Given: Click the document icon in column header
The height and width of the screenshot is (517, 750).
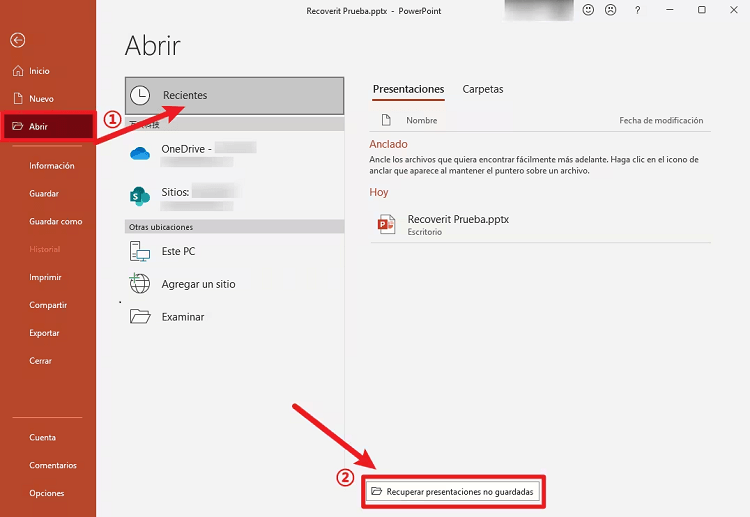Looking at the screenshot, I should click(x=386, y=120).
